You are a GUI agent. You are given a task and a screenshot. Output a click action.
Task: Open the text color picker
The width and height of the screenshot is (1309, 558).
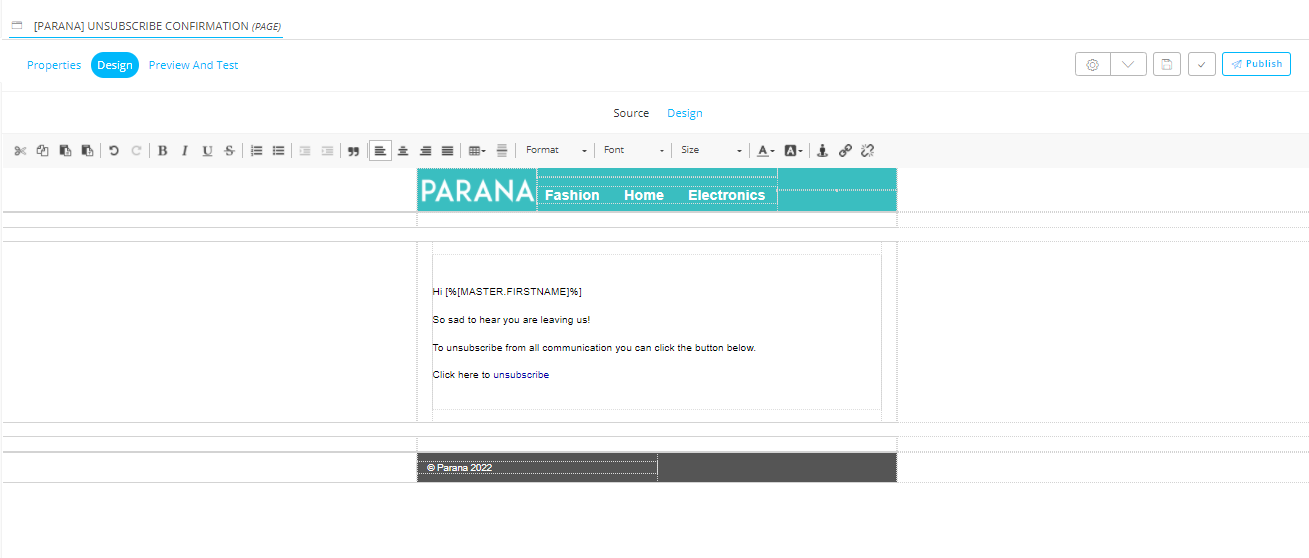tap(765, 151)
